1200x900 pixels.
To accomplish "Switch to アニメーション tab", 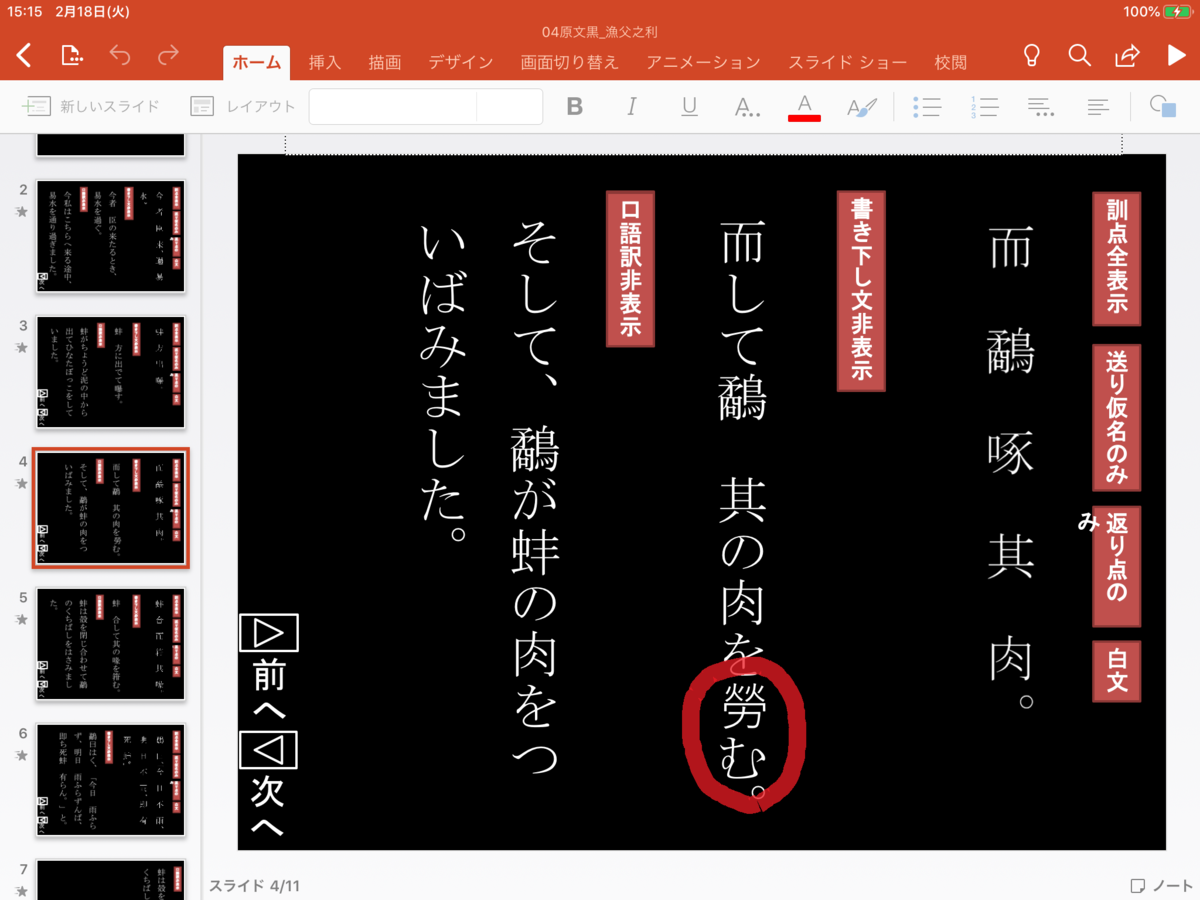I will pos(703,62).
